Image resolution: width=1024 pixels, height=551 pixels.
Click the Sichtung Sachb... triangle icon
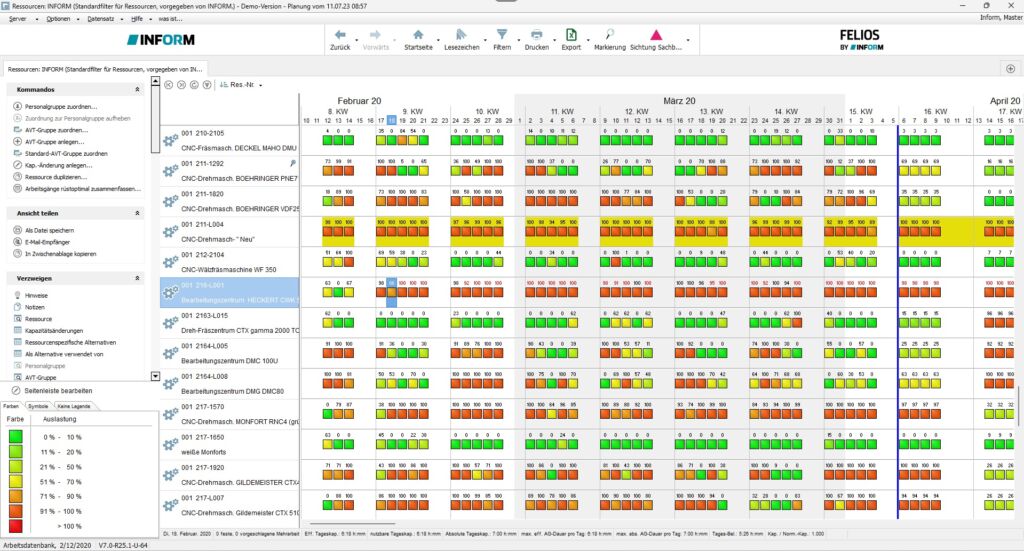tap(655, 34)
